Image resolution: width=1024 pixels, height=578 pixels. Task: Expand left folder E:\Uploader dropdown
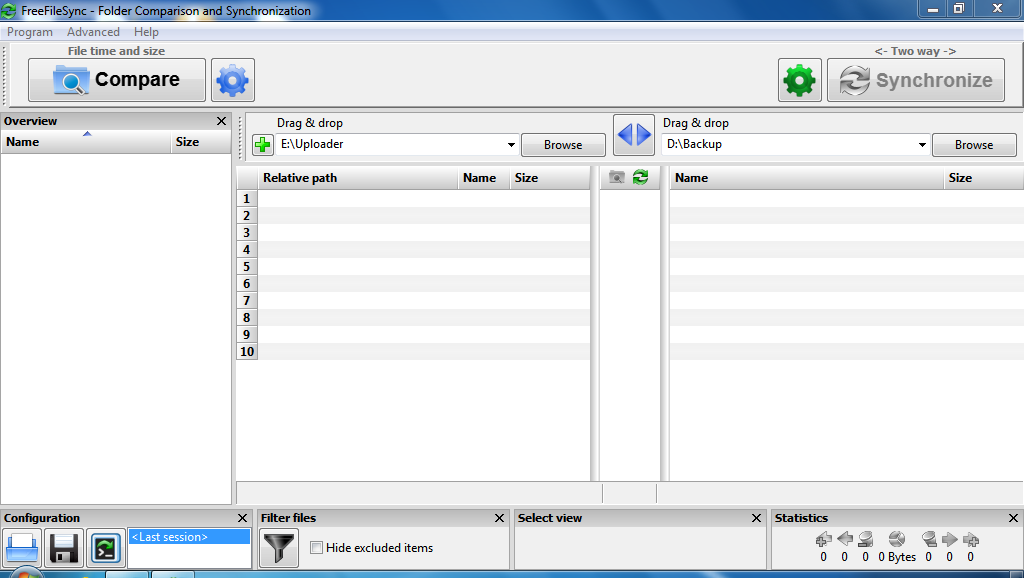(x=511, y=145)
